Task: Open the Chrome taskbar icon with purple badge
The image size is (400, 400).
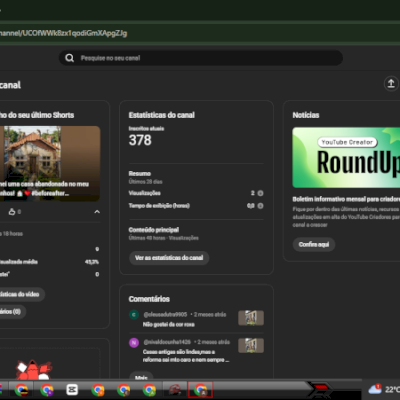Action: (47, 389)
